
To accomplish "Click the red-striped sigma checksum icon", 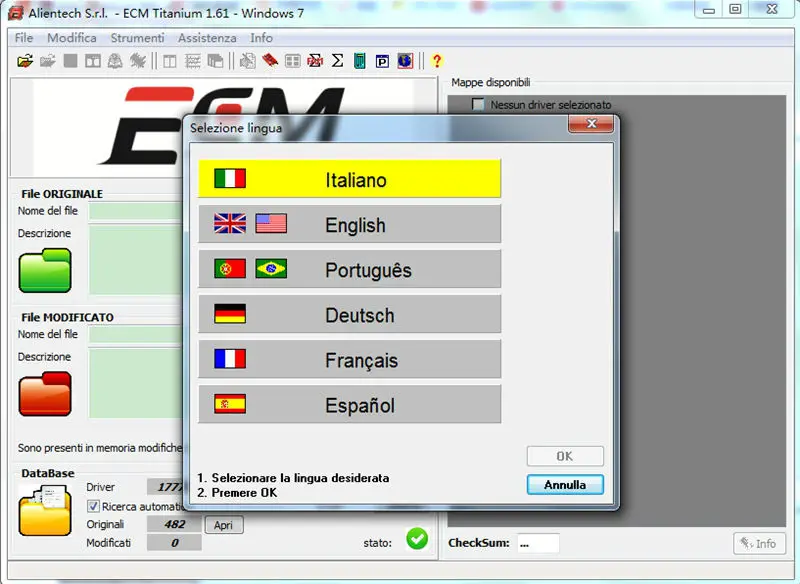I will pos(315,61).
